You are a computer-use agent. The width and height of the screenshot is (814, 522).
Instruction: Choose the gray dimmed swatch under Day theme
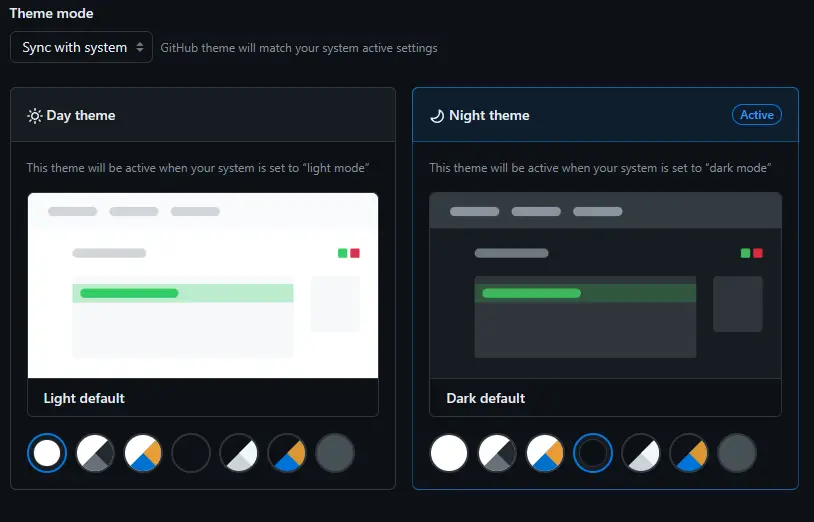click(335, 453)
